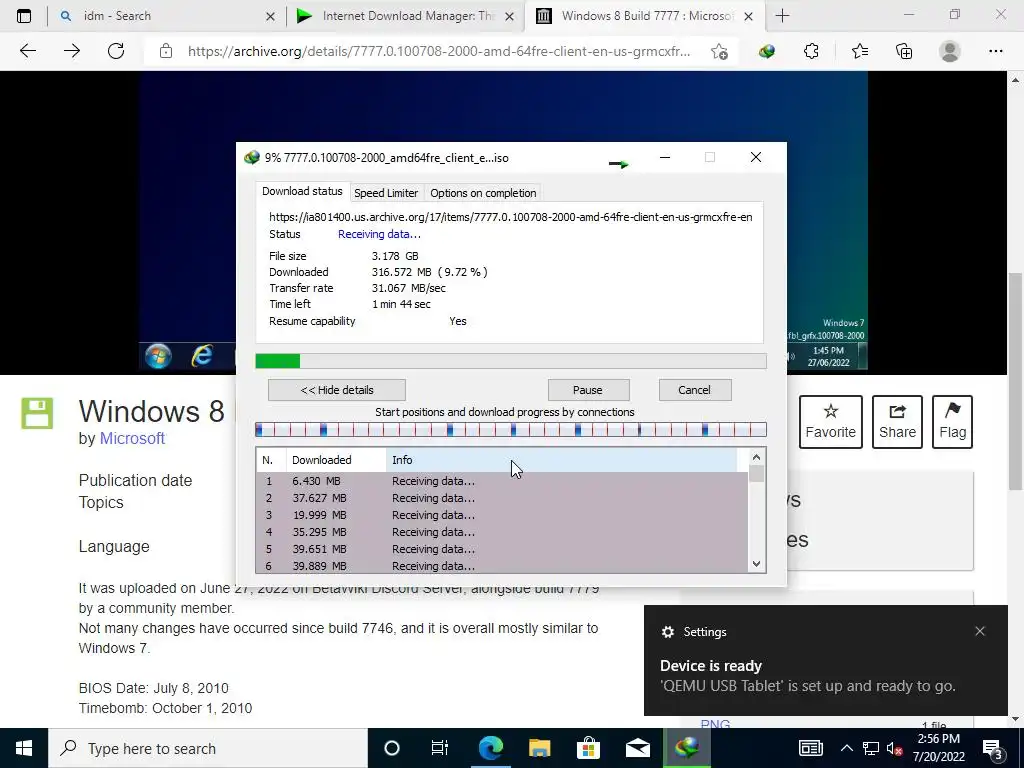The width and height of the screenshot is (1024, 768).
Task: Click the download progress bar
Action: [511, 361]
